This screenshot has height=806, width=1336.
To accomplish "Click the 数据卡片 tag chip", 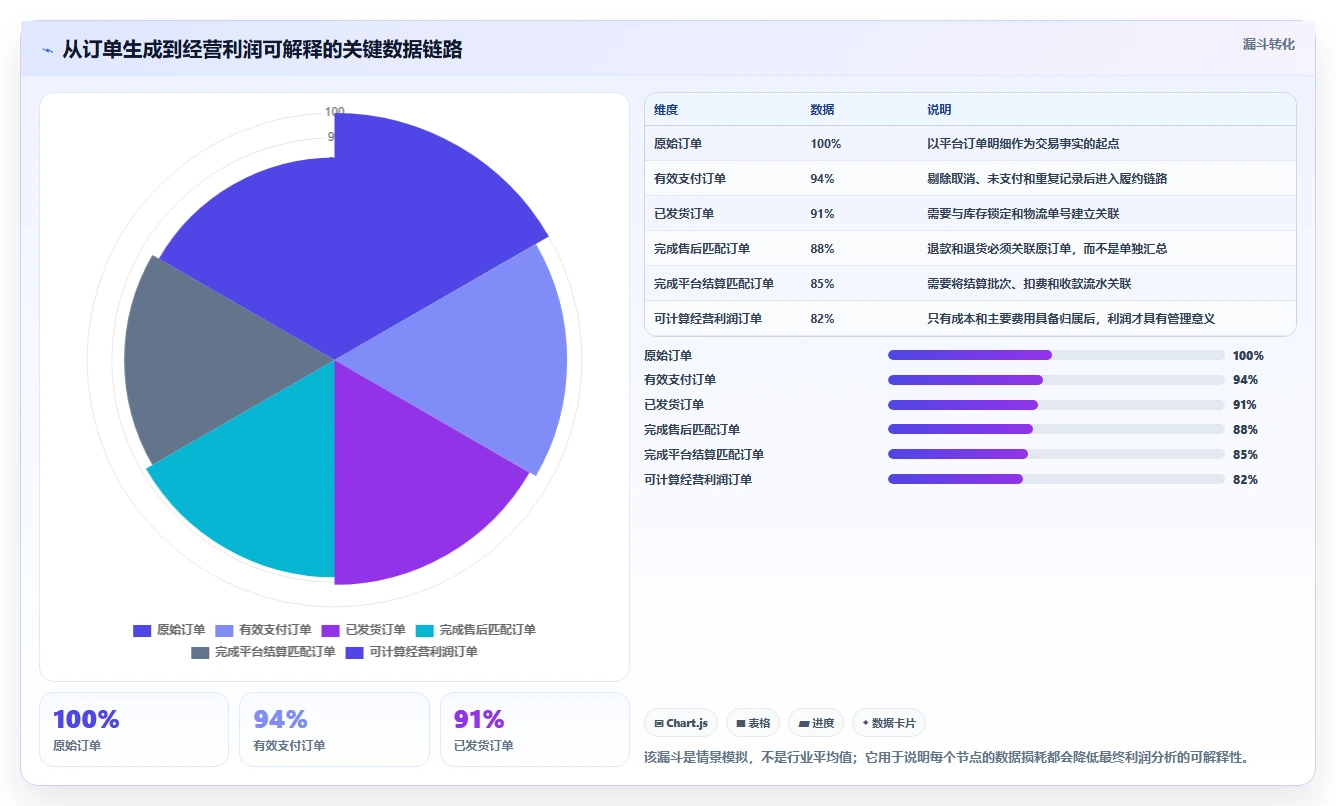I will click(889, 723).
